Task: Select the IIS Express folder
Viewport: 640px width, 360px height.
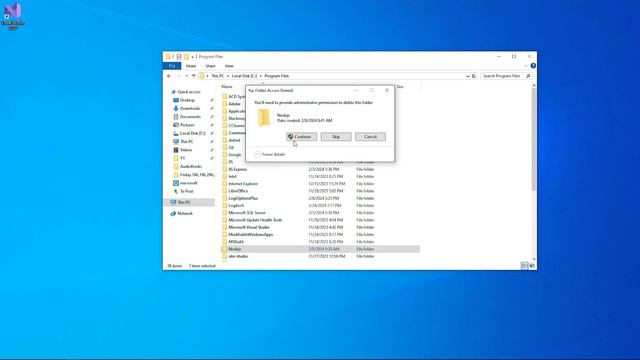Action: (x=238, y=169)
